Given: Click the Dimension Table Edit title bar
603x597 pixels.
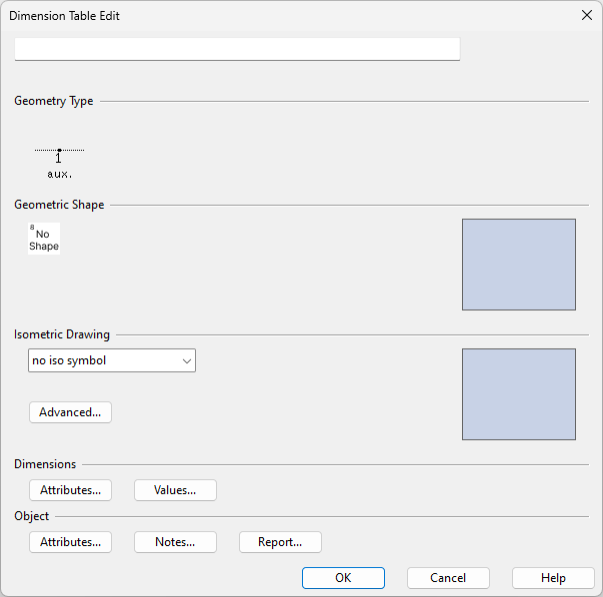Looking at the screenshot, I should pyautogui.click(x=250, y=16).
